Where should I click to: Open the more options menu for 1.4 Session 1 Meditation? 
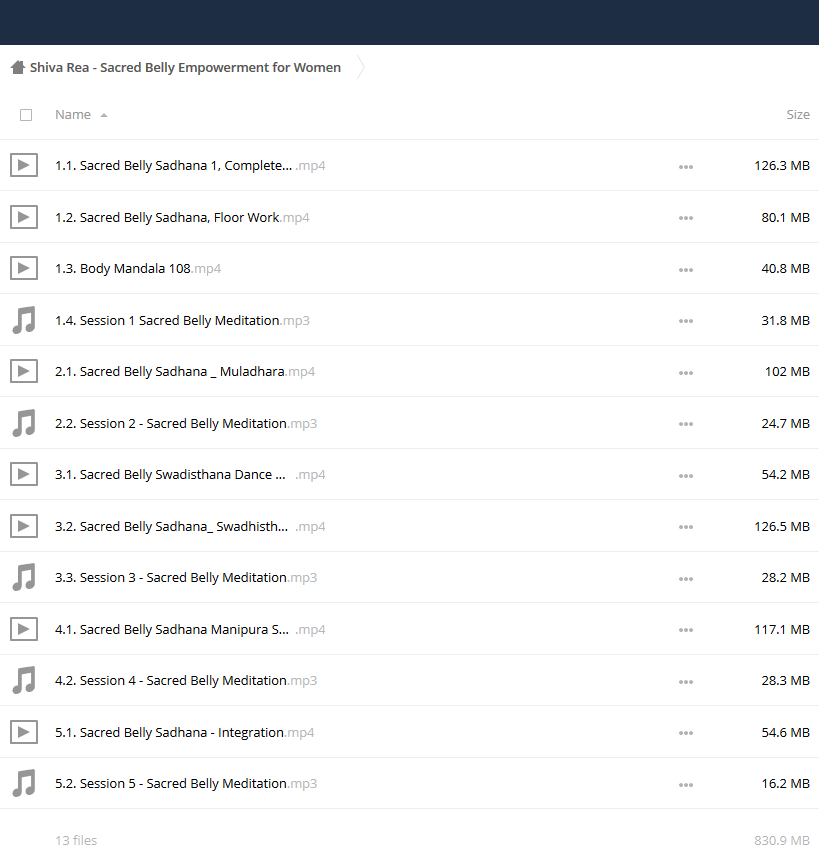686,321
